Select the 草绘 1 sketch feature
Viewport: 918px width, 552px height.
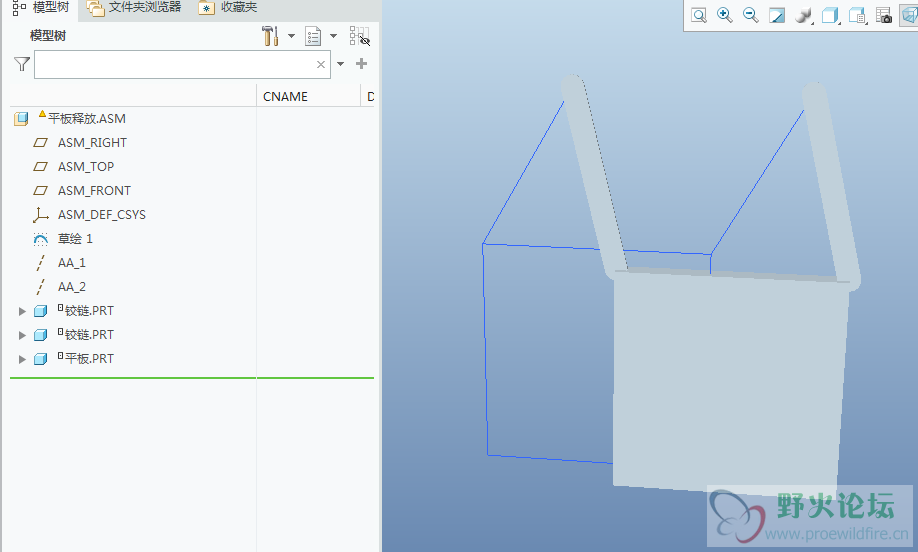click(75, 239)
